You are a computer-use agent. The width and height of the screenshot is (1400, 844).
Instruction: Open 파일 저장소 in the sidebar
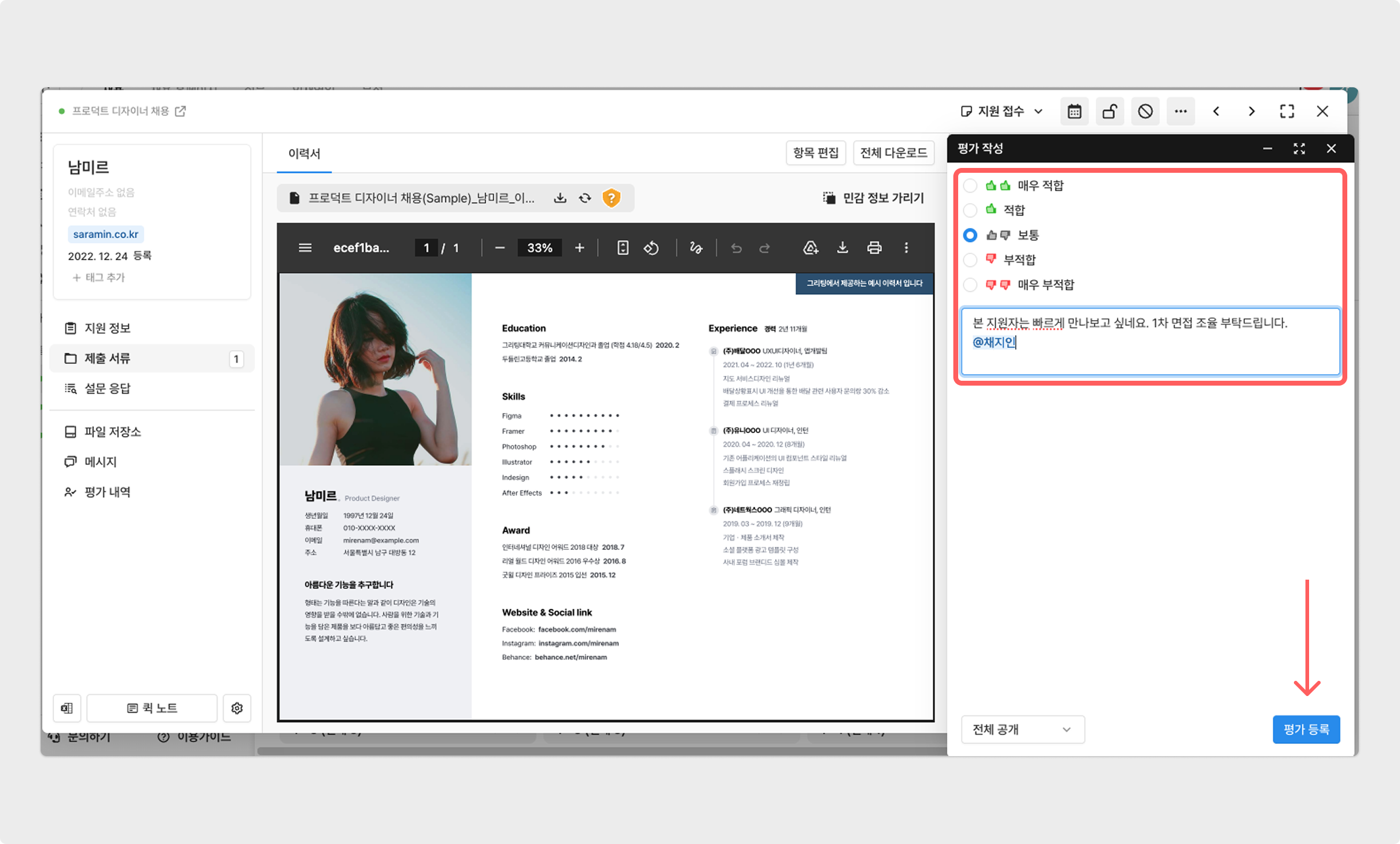[152, 432]
